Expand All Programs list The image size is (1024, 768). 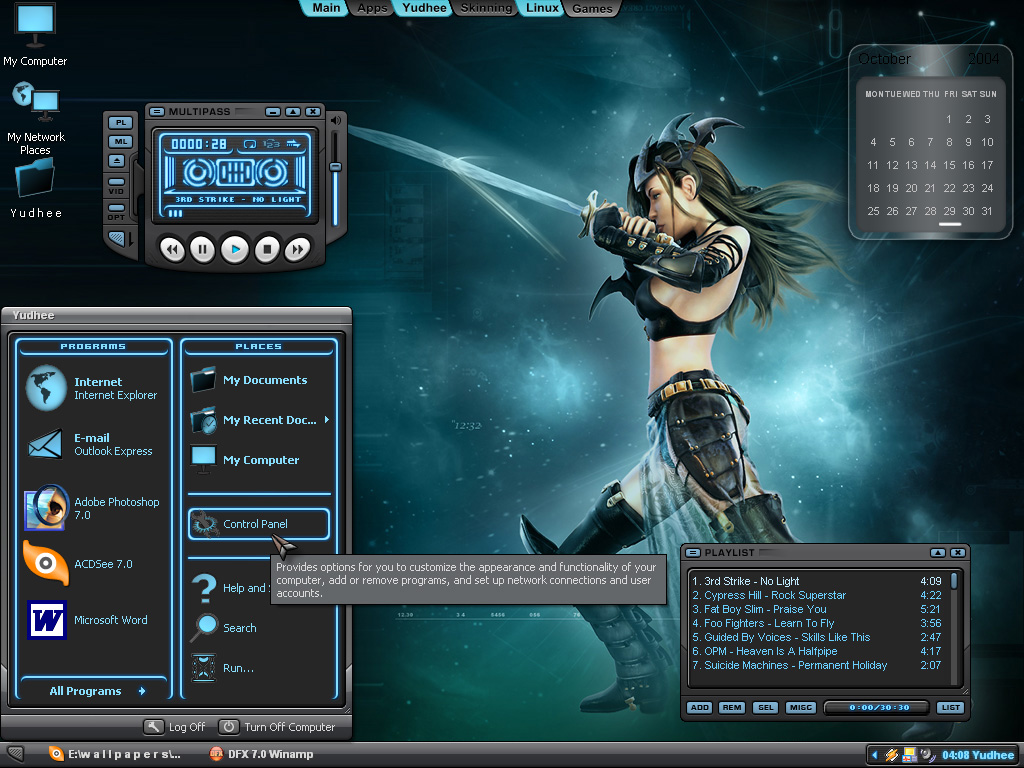tap(97, 691)
